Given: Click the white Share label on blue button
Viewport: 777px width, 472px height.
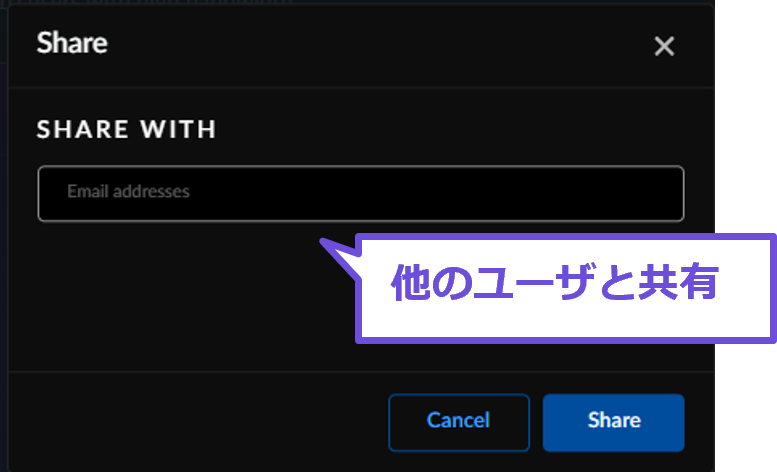Looking at the screenshot, I should click(x=614, y=420).
